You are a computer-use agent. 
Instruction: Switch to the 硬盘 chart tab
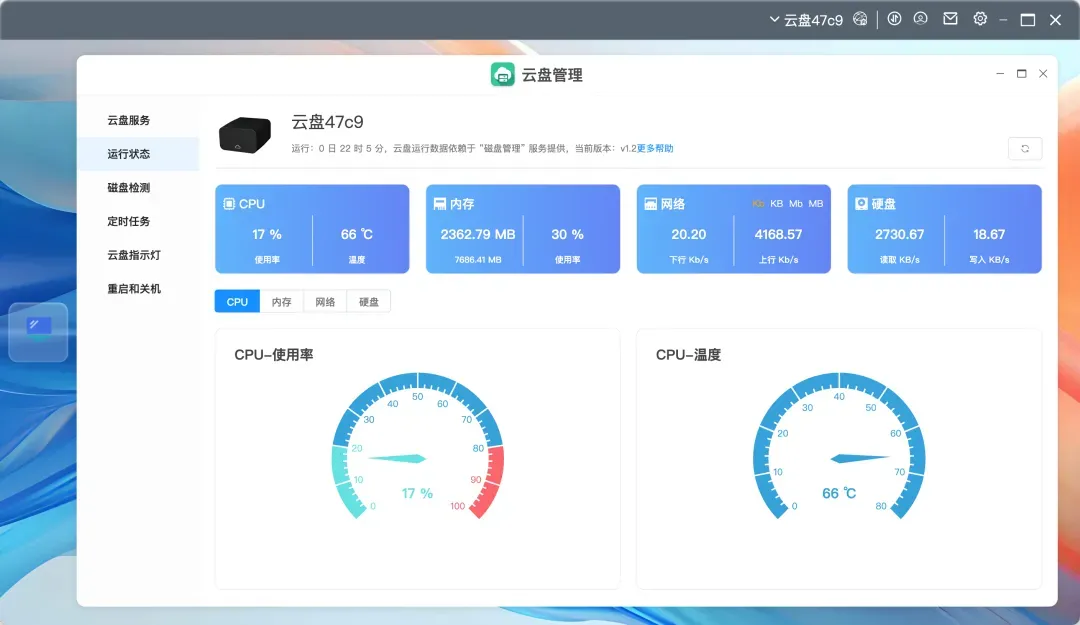pyautogui.click(x=368, y=302)
